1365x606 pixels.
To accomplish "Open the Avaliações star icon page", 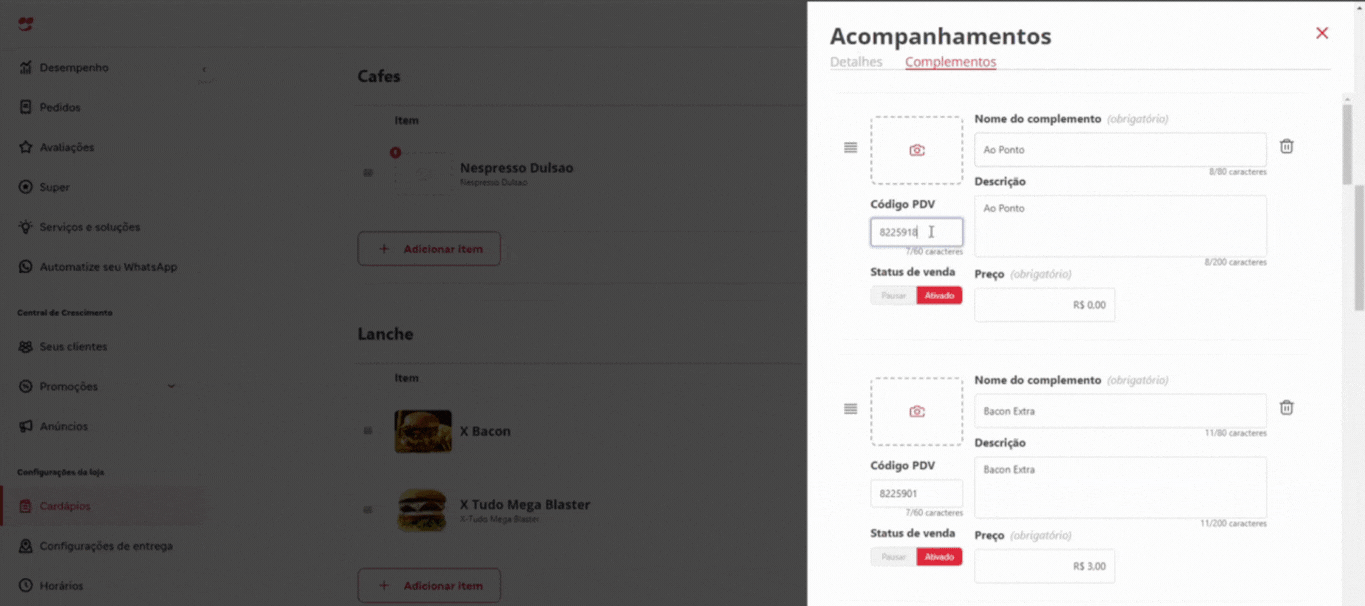I will point(66,147).
